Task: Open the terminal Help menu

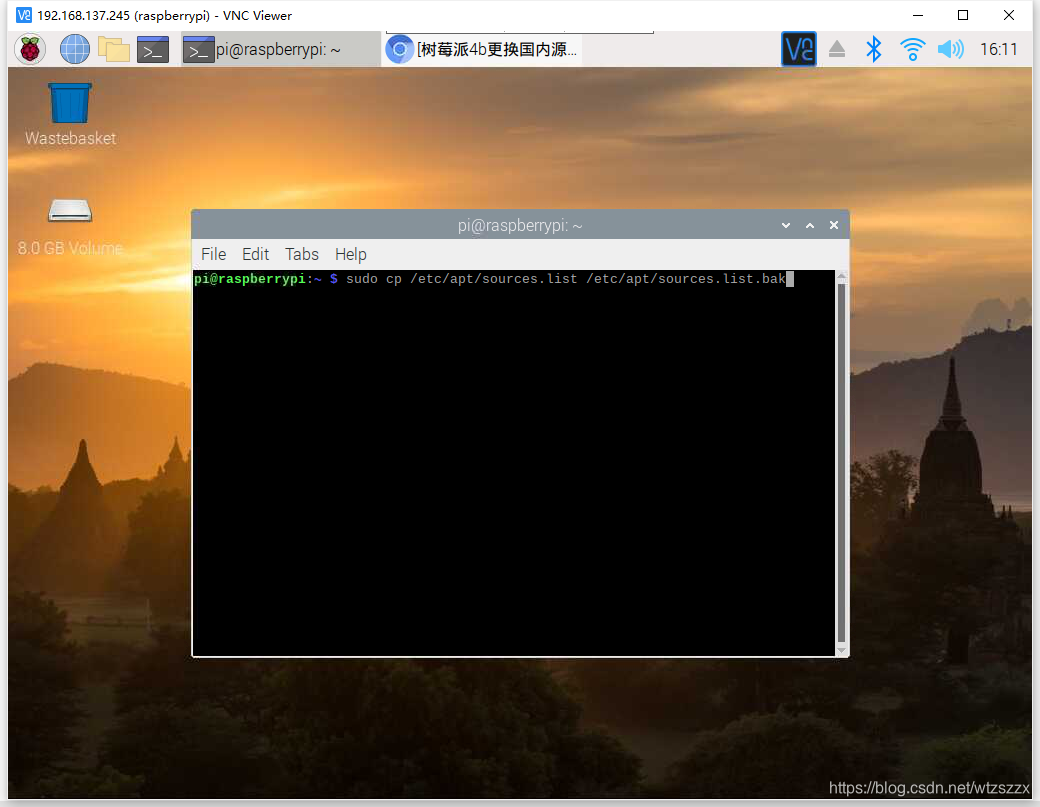Action: click(x=350, y=254)
